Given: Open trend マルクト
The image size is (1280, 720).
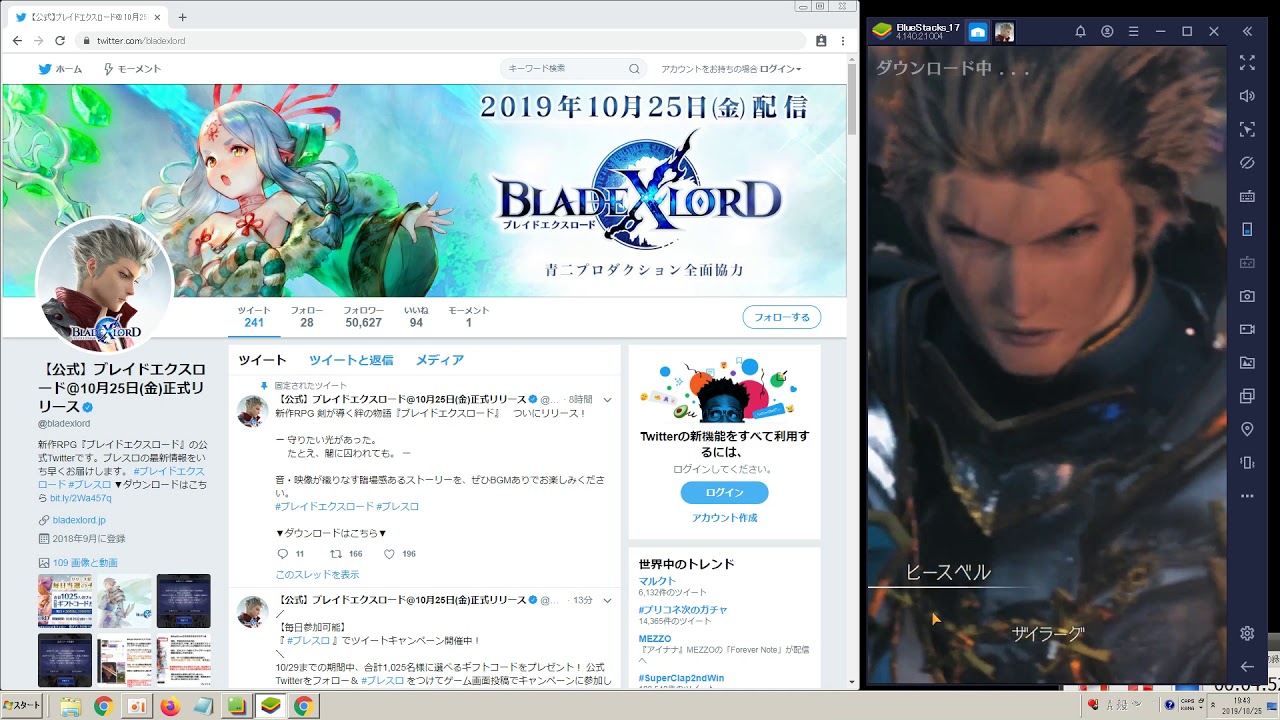Looking at the screenshot, I should click(657, 581).
